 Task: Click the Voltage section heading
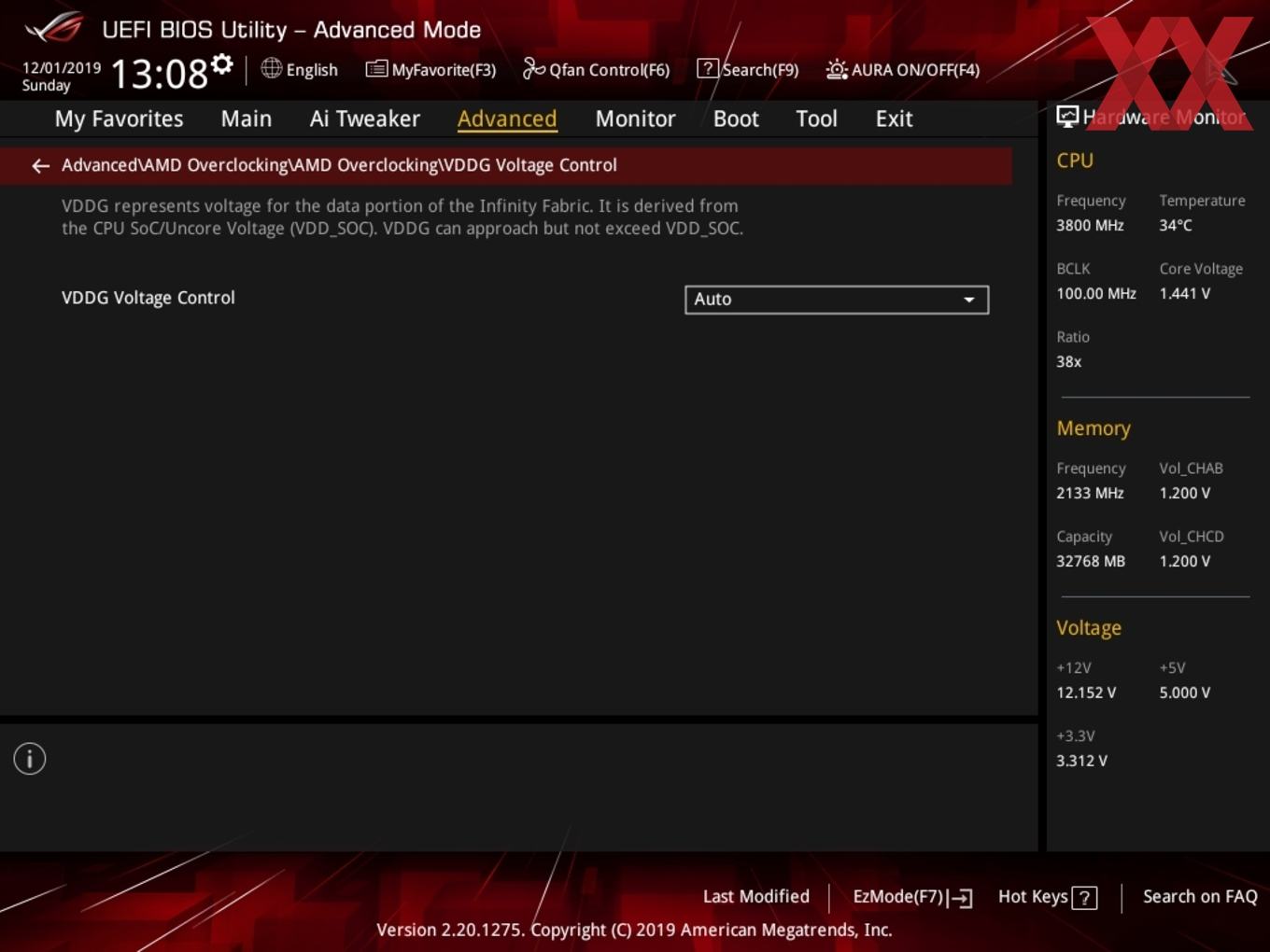(x=1089, y=628)
